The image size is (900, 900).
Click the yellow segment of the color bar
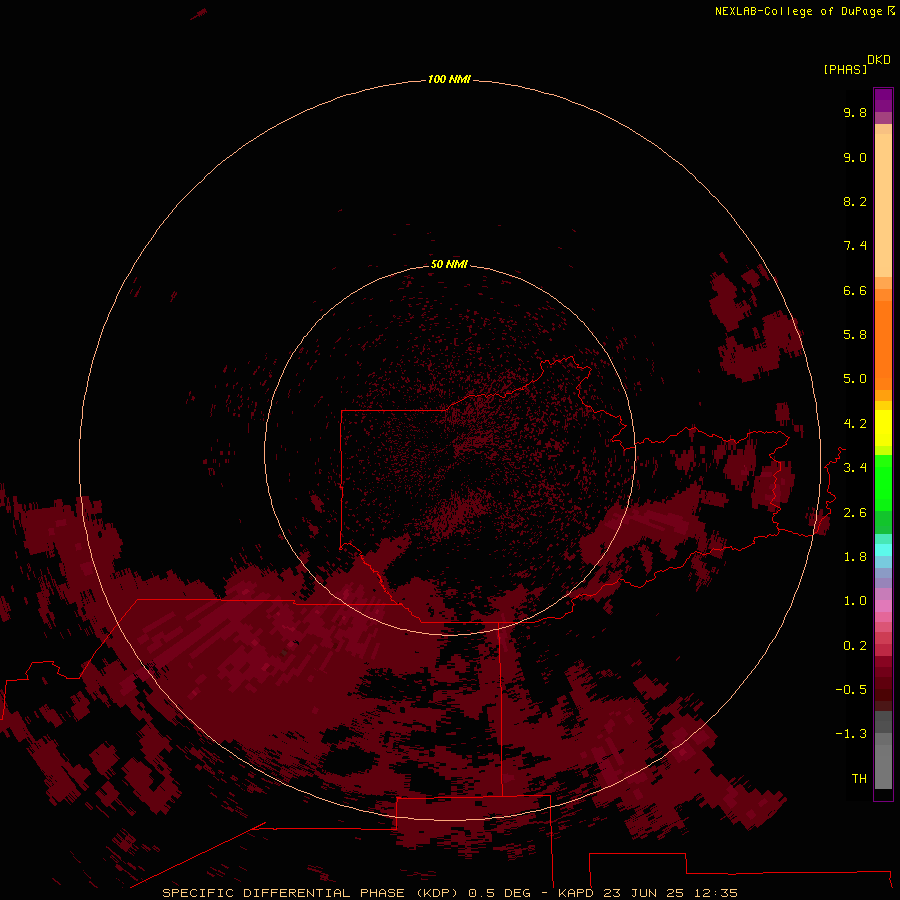[x=883, y=428]
